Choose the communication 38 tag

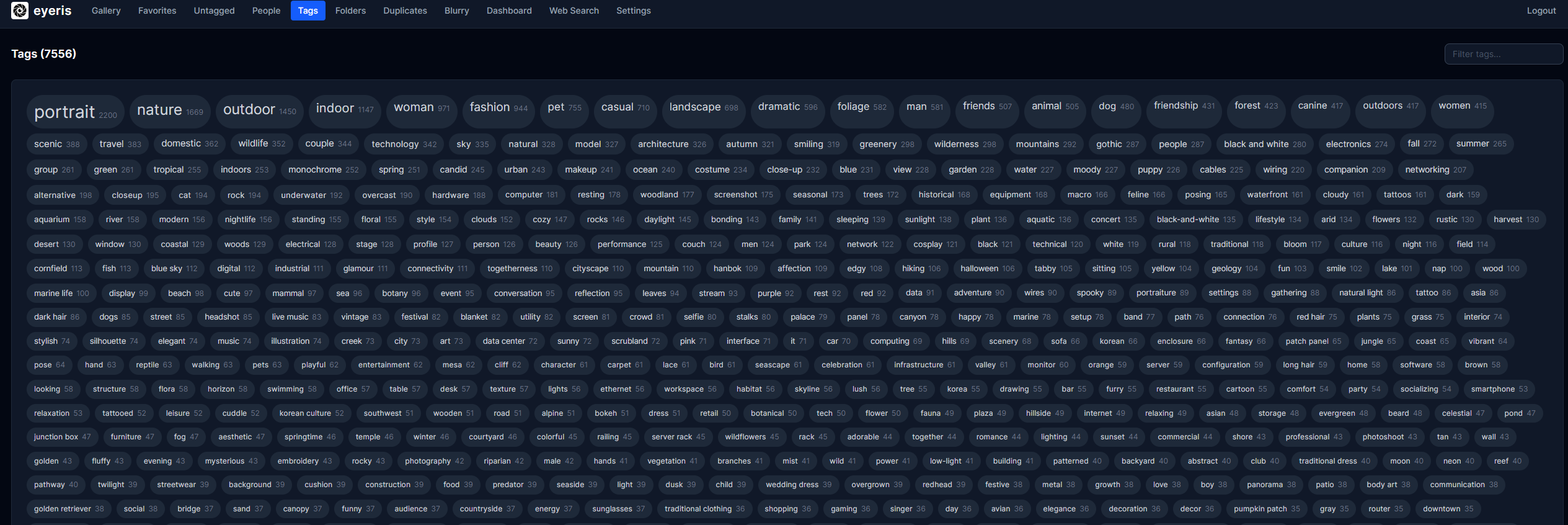[x=1463, y=485]
